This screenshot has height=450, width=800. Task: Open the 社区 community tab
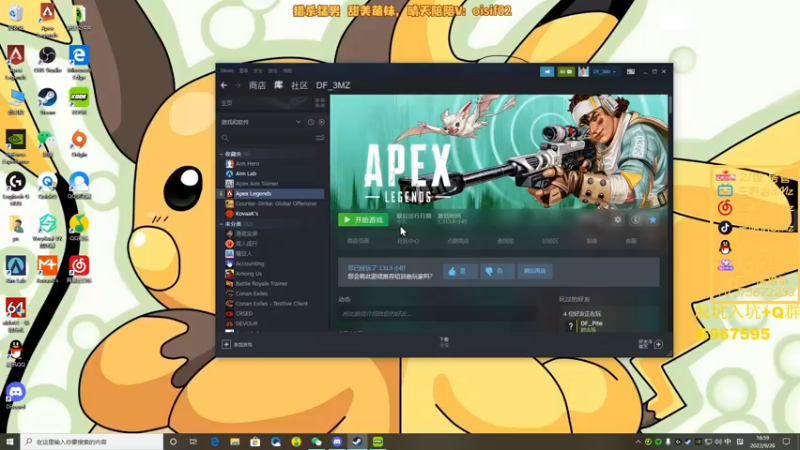point(299,85)
